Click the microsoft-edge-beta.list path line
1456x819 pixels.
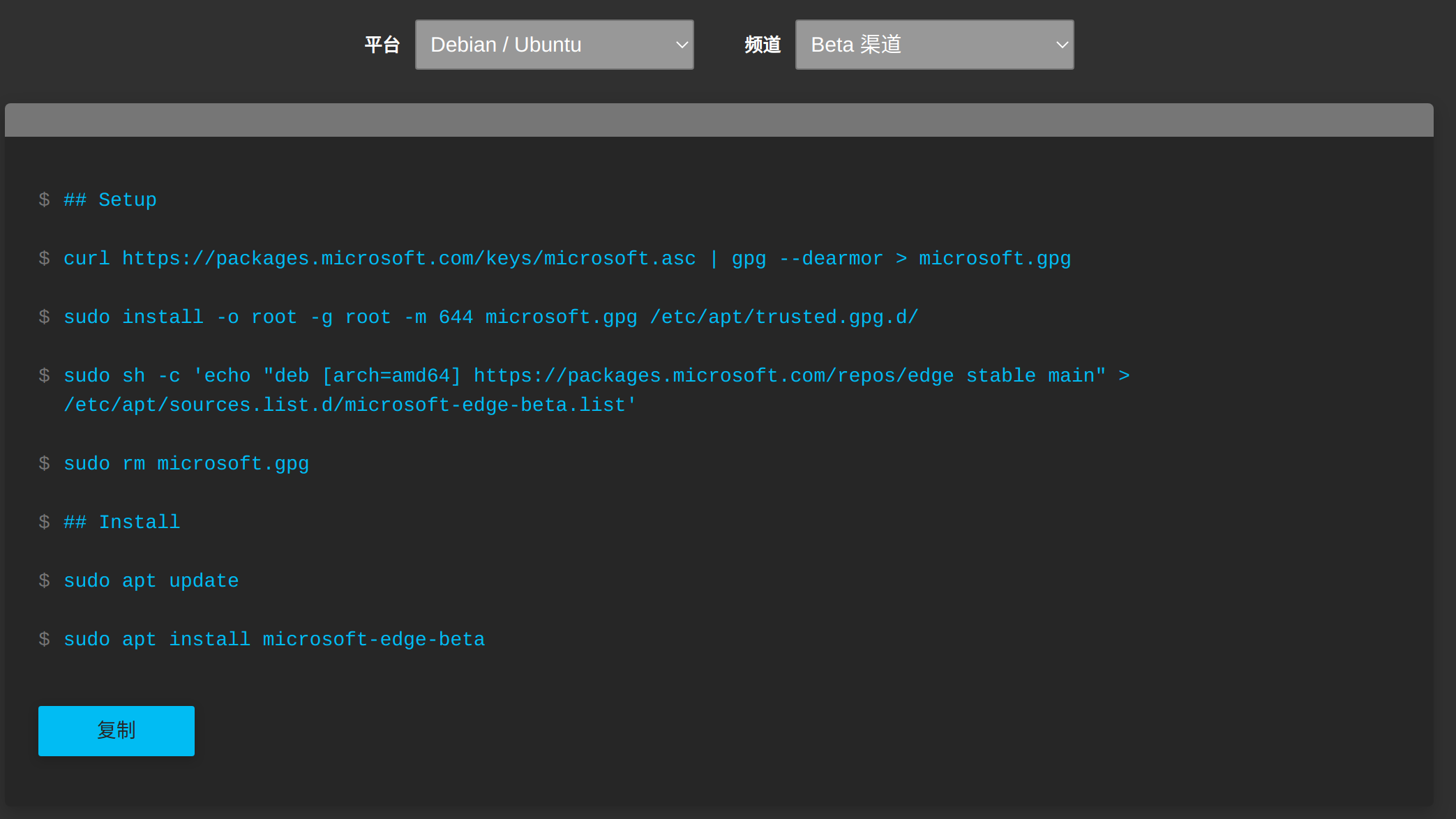pos(350,405)
